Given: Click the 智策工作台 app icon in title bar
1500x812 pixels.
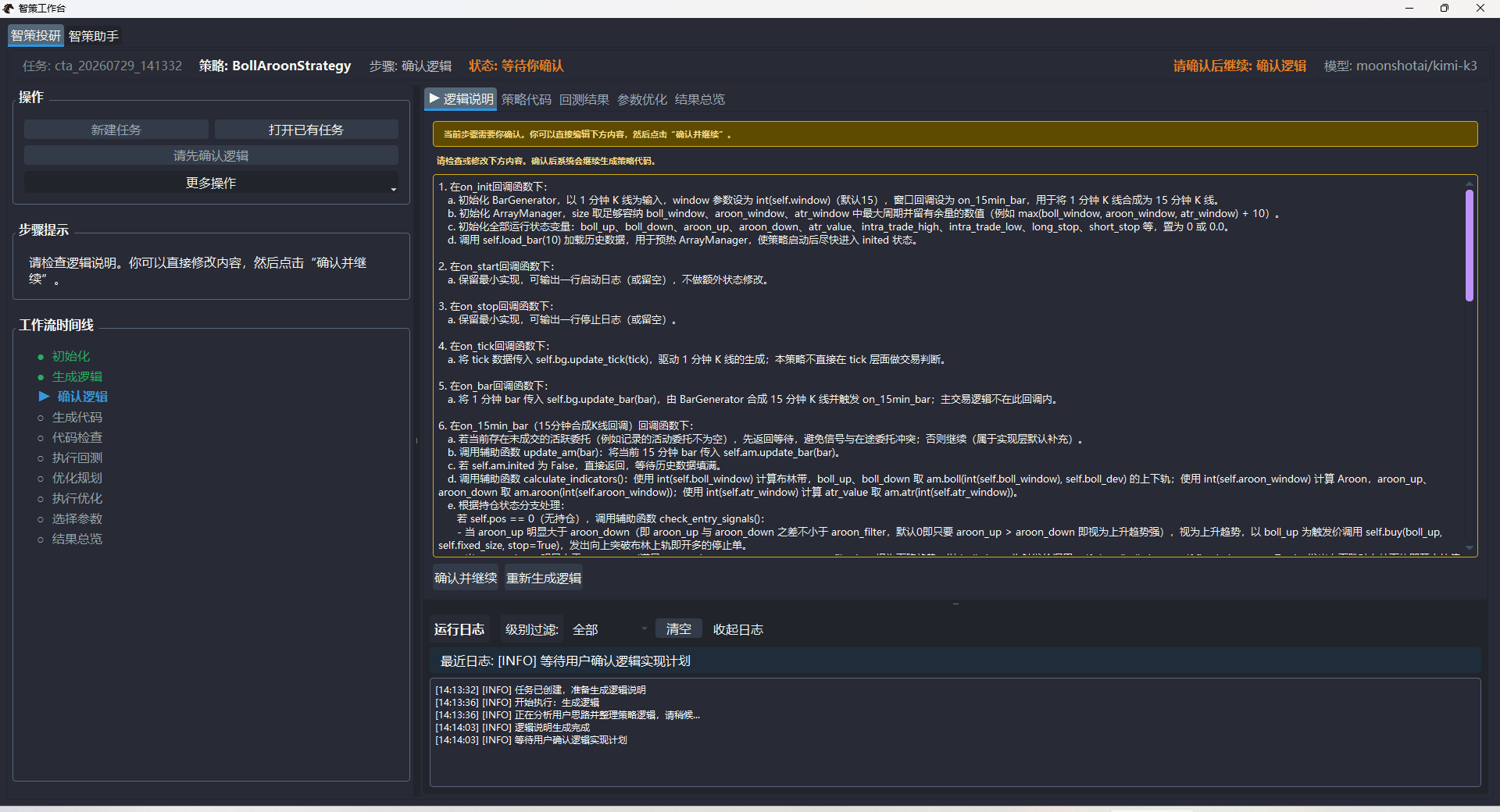Looking at the screenshot, I should click(x=9, y=9).
